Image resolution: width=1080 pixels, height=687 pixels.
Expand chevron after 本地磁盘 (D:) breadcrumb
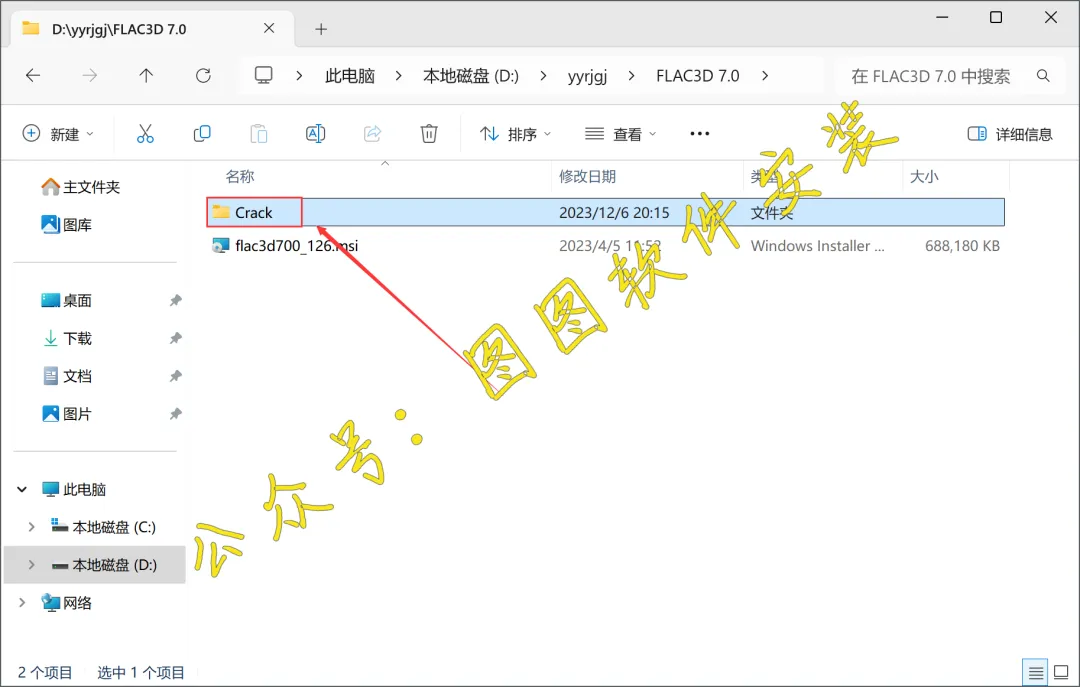coord(543,76)
